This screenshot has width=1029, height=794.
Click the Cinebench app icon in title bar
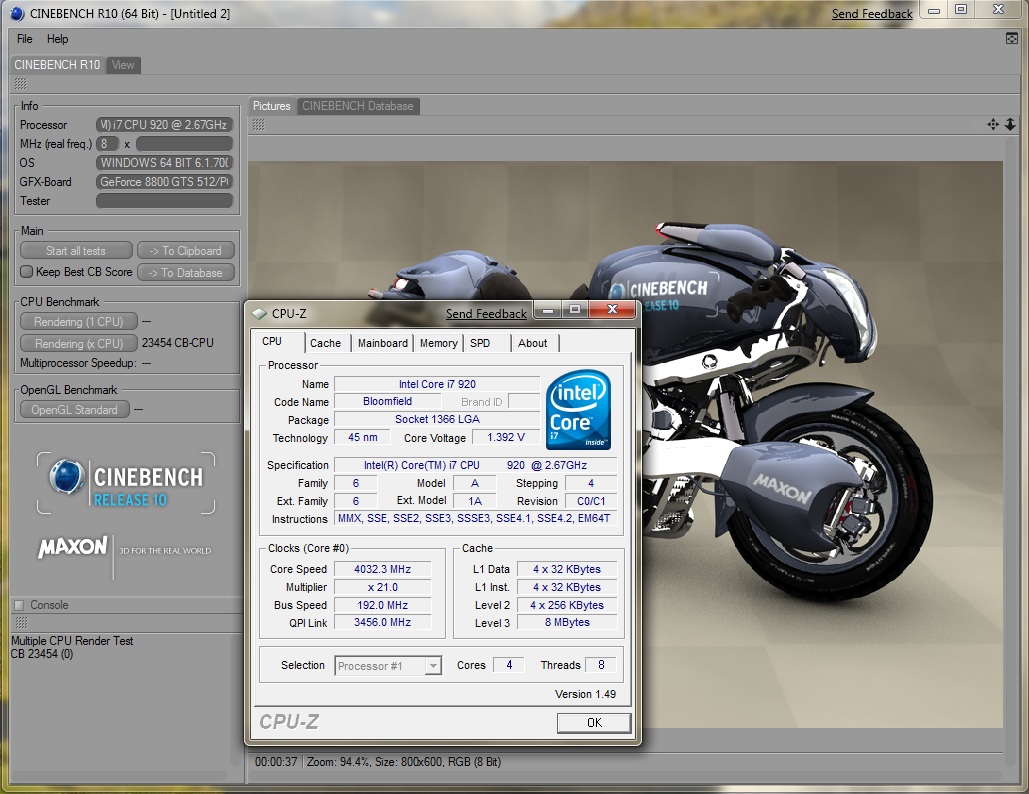coord(17,13)
